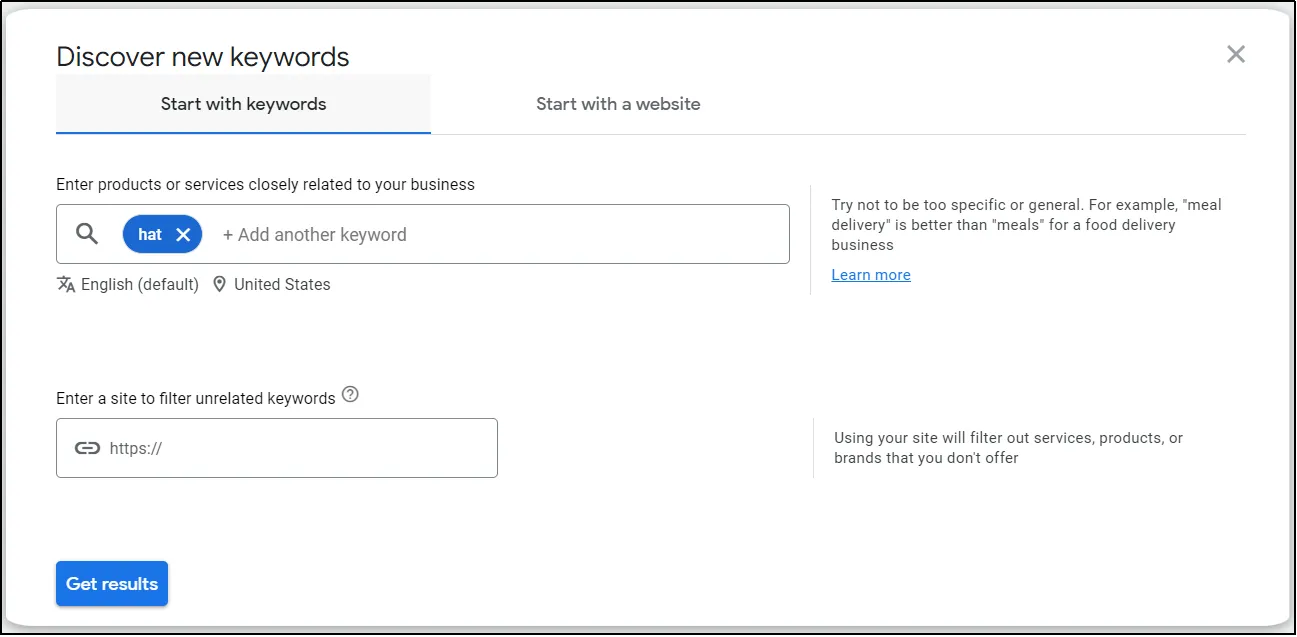1297x637 pixels.
Task: Change the United States location setting
Action: pos(282,284)
